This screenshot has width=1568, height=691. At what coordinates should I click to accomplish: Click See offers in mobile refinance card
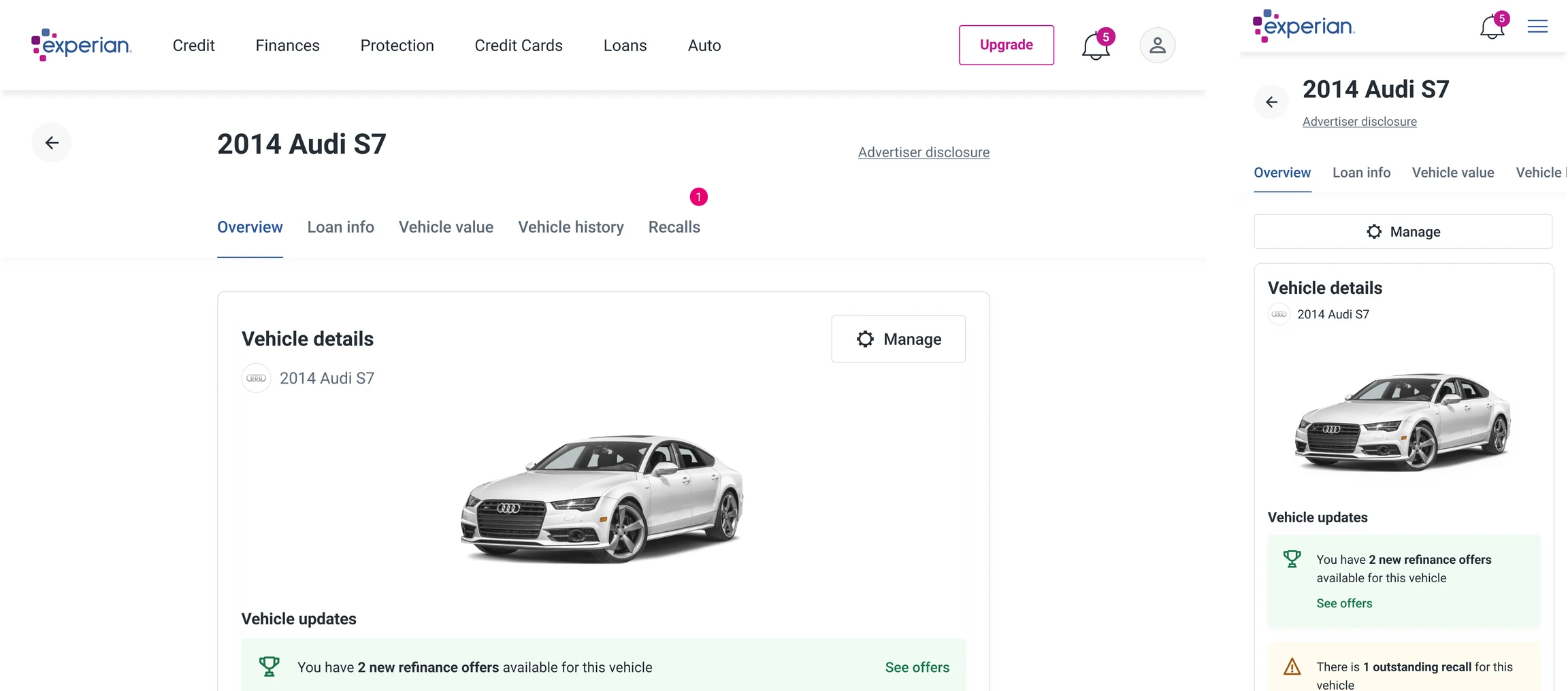point(1344,603)
